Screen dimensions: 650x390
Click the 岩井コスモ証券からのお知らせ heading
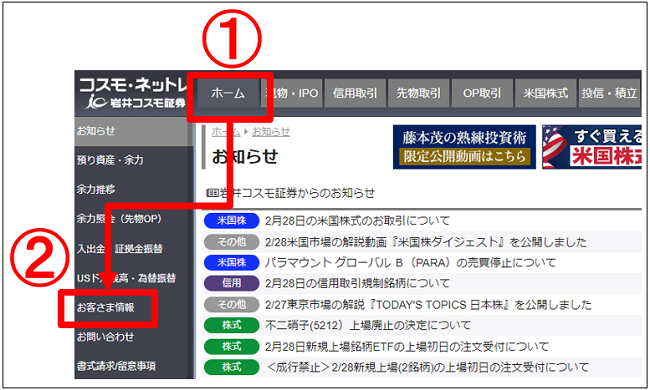click(x=291, y=193)
